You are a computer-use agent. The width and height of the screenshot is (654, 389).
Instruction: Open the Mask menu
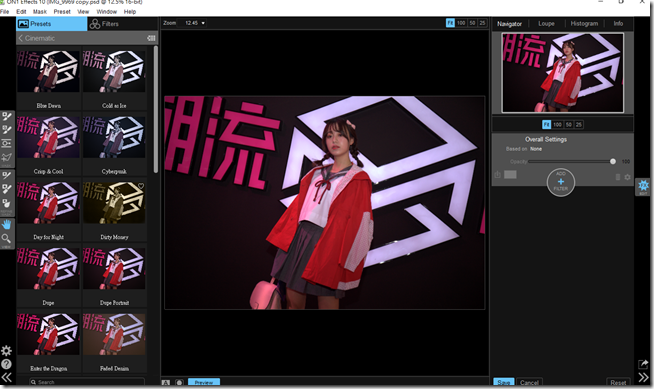(40, 12)
